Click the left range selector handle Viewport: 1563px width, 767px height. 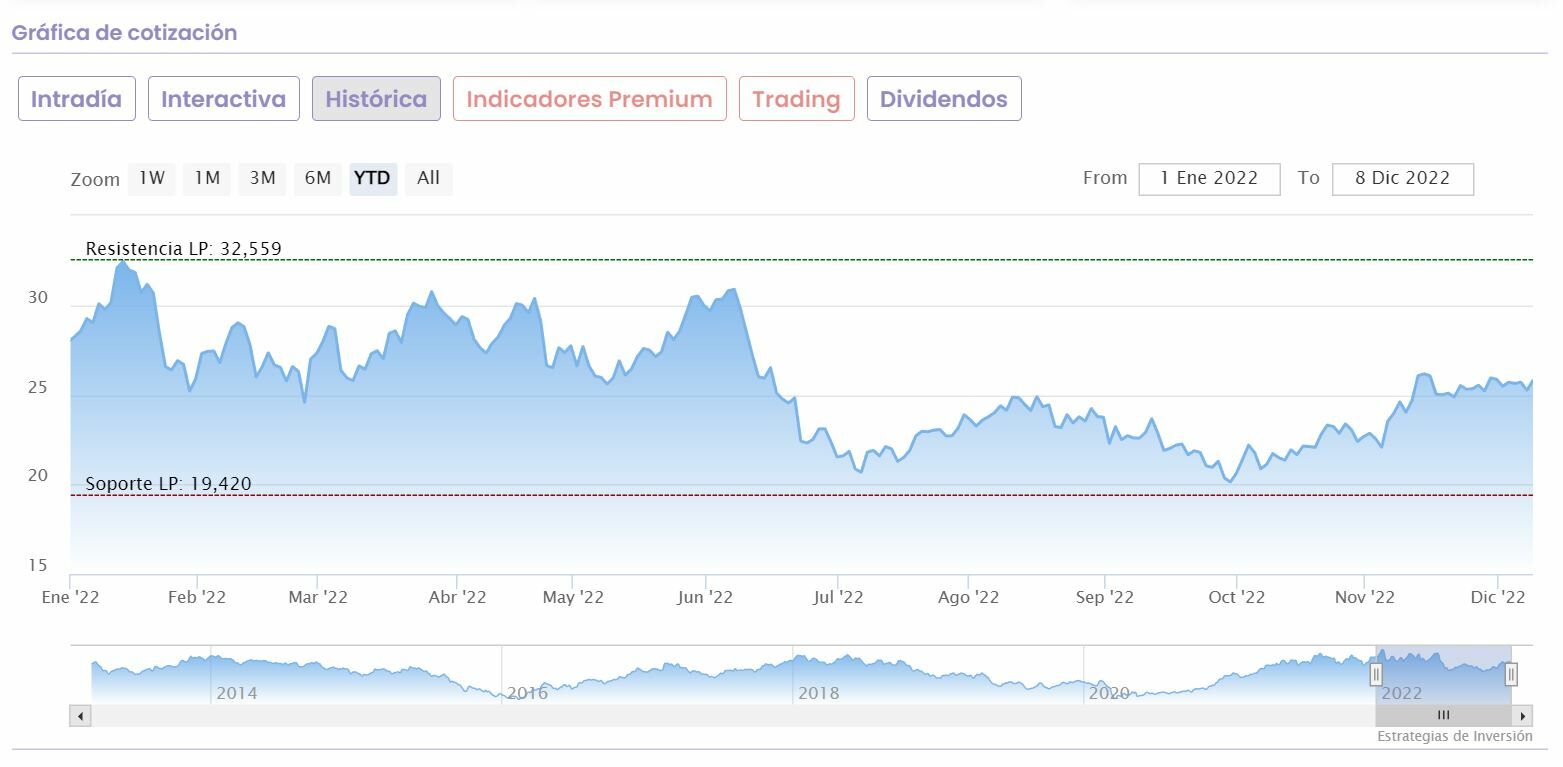pyautogui.click(x=1376, y=675)
